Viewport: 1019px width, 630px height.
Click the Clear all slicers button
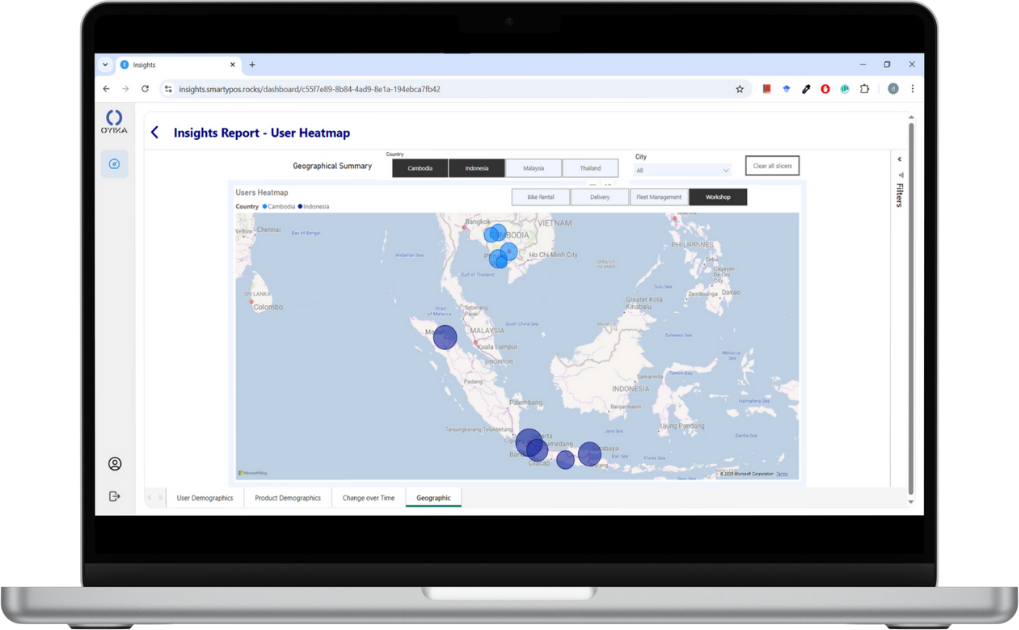click(772, 166)
